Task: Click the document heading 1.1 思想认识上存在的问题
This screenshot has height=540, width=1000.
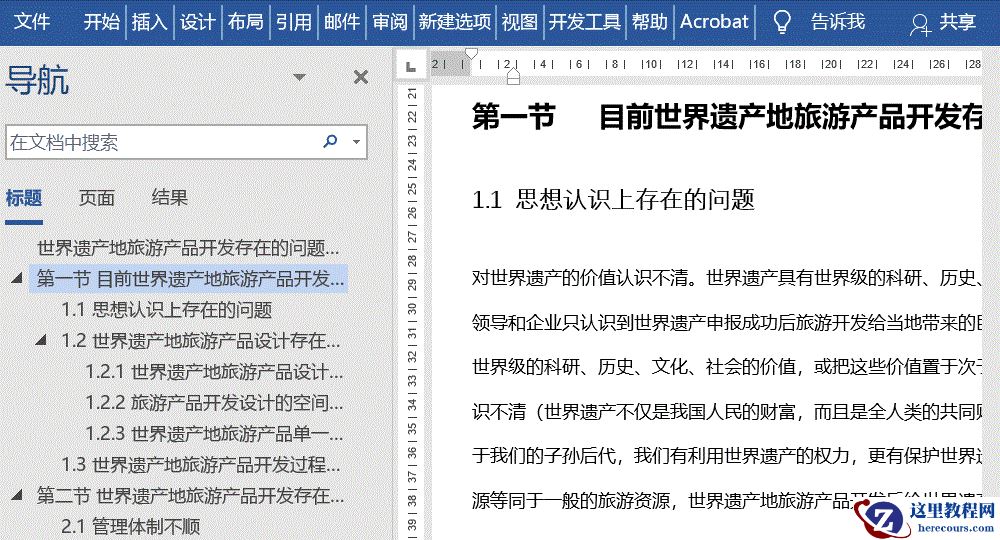Action: coord(614,200)
